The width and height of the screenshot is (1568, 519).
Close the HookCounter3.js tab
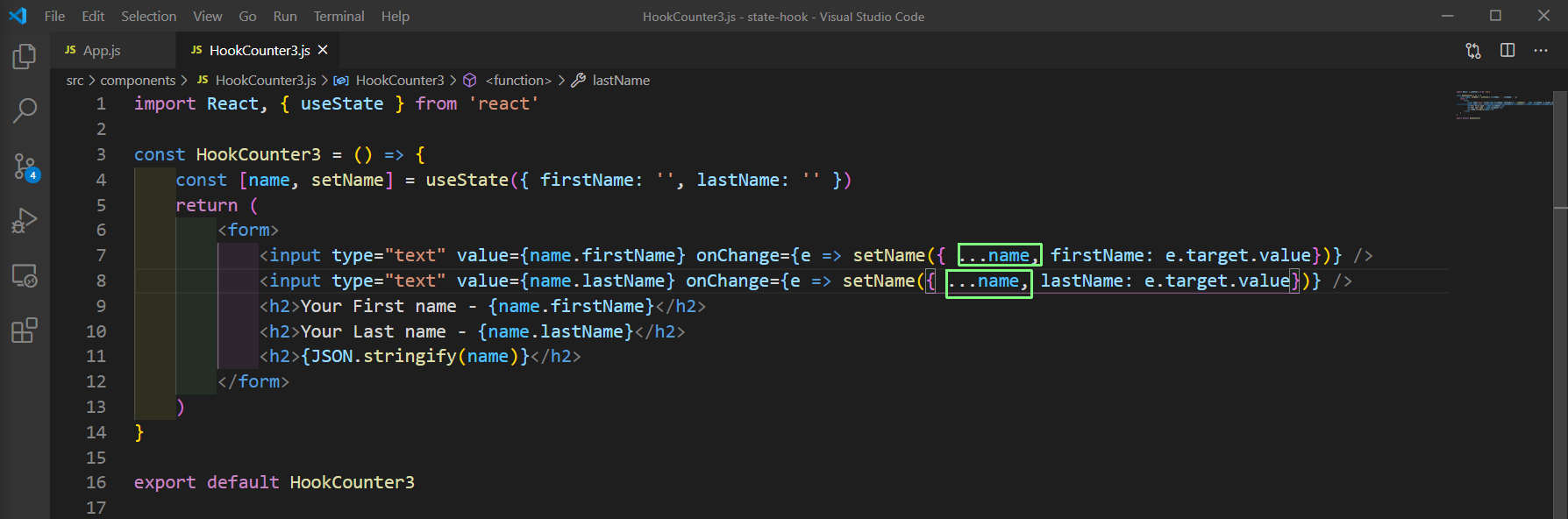pyautogui.click(x=323, y=50)
